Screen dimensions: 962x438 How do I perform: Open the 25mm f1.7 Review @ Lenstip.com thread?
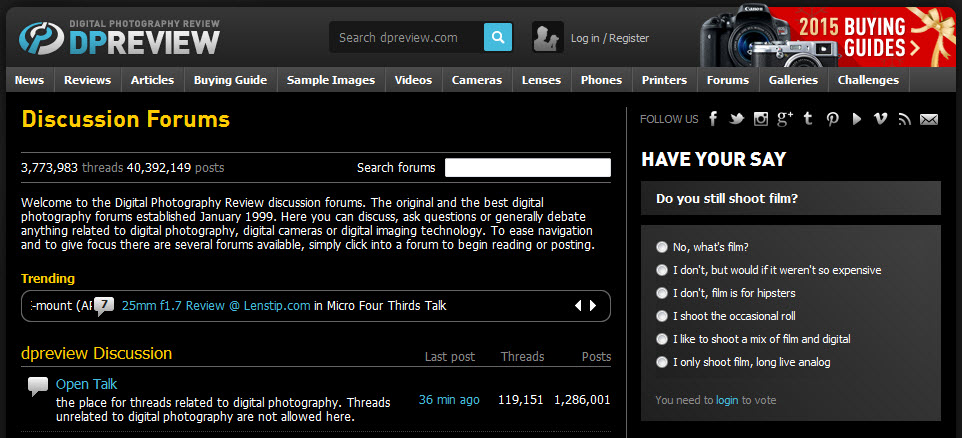216,305
